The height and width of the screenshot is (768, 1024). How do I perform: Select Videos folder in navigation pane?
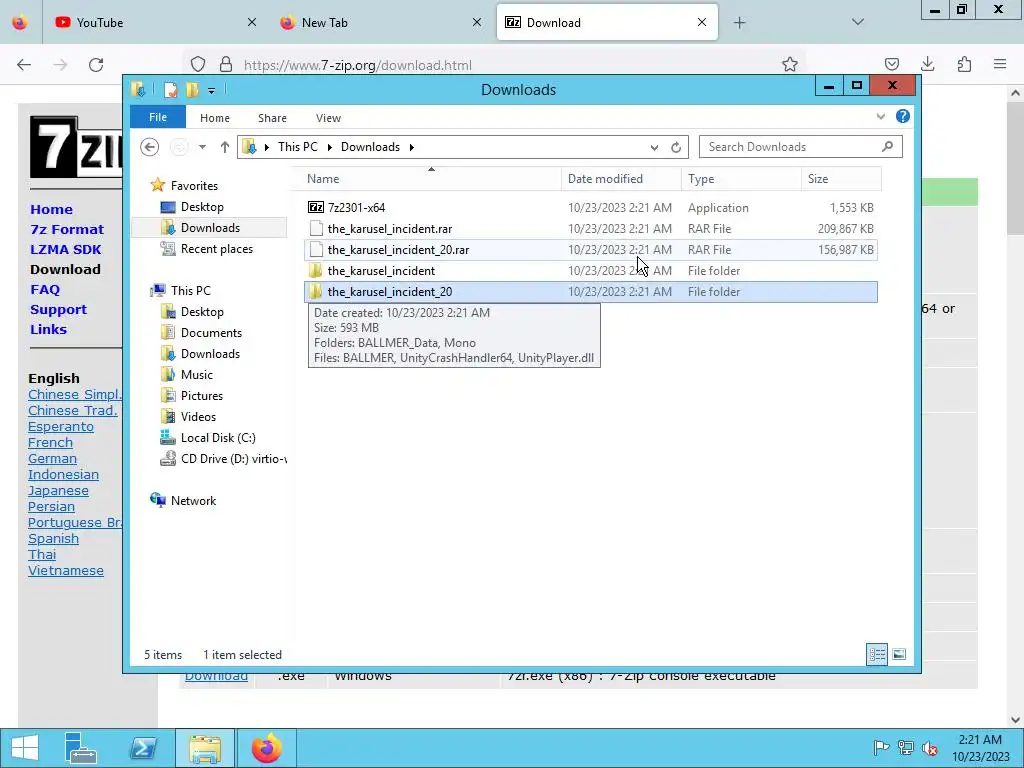(x=198, y=416)
